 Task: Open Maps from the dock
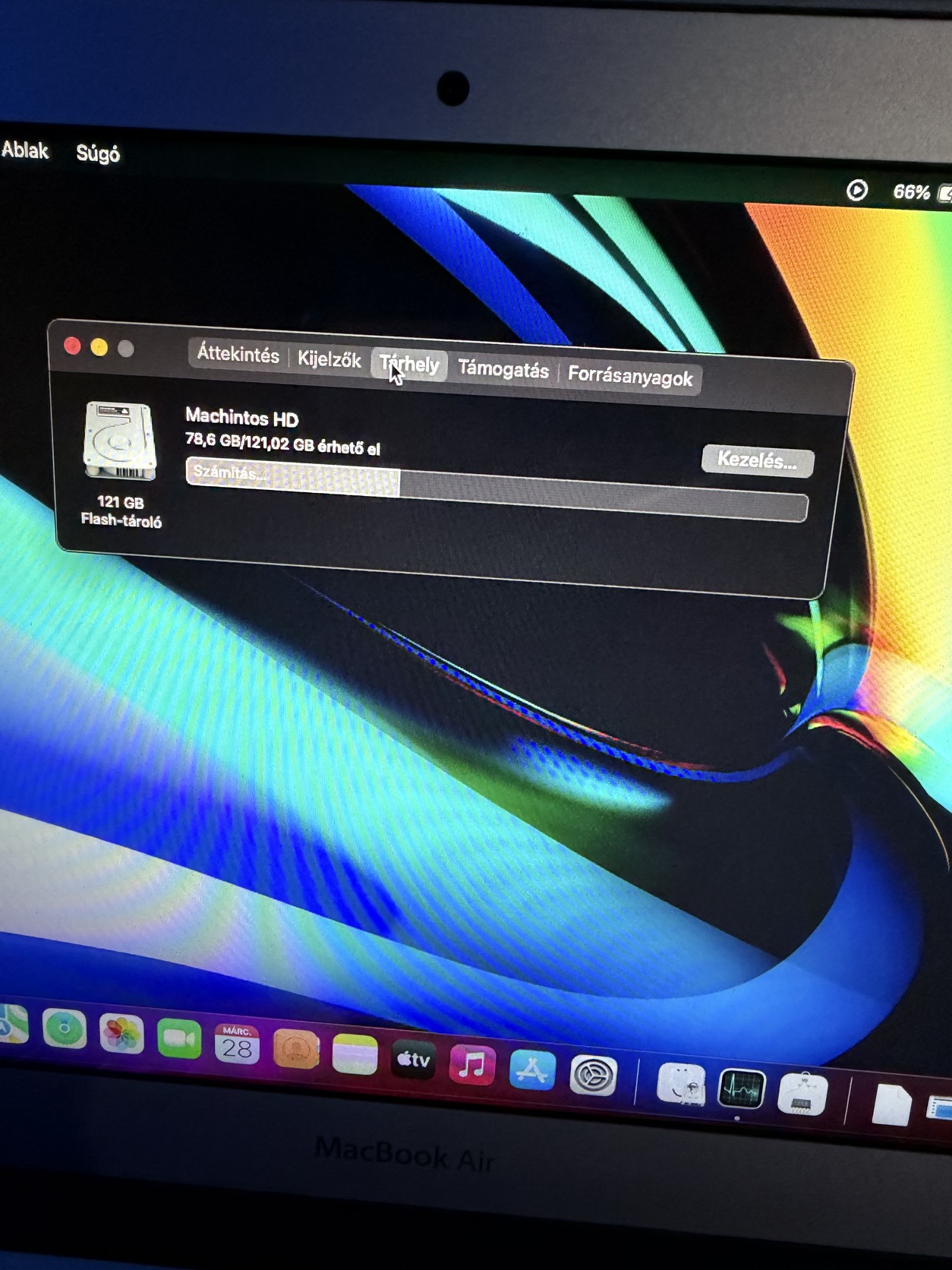coord(12,1024)
